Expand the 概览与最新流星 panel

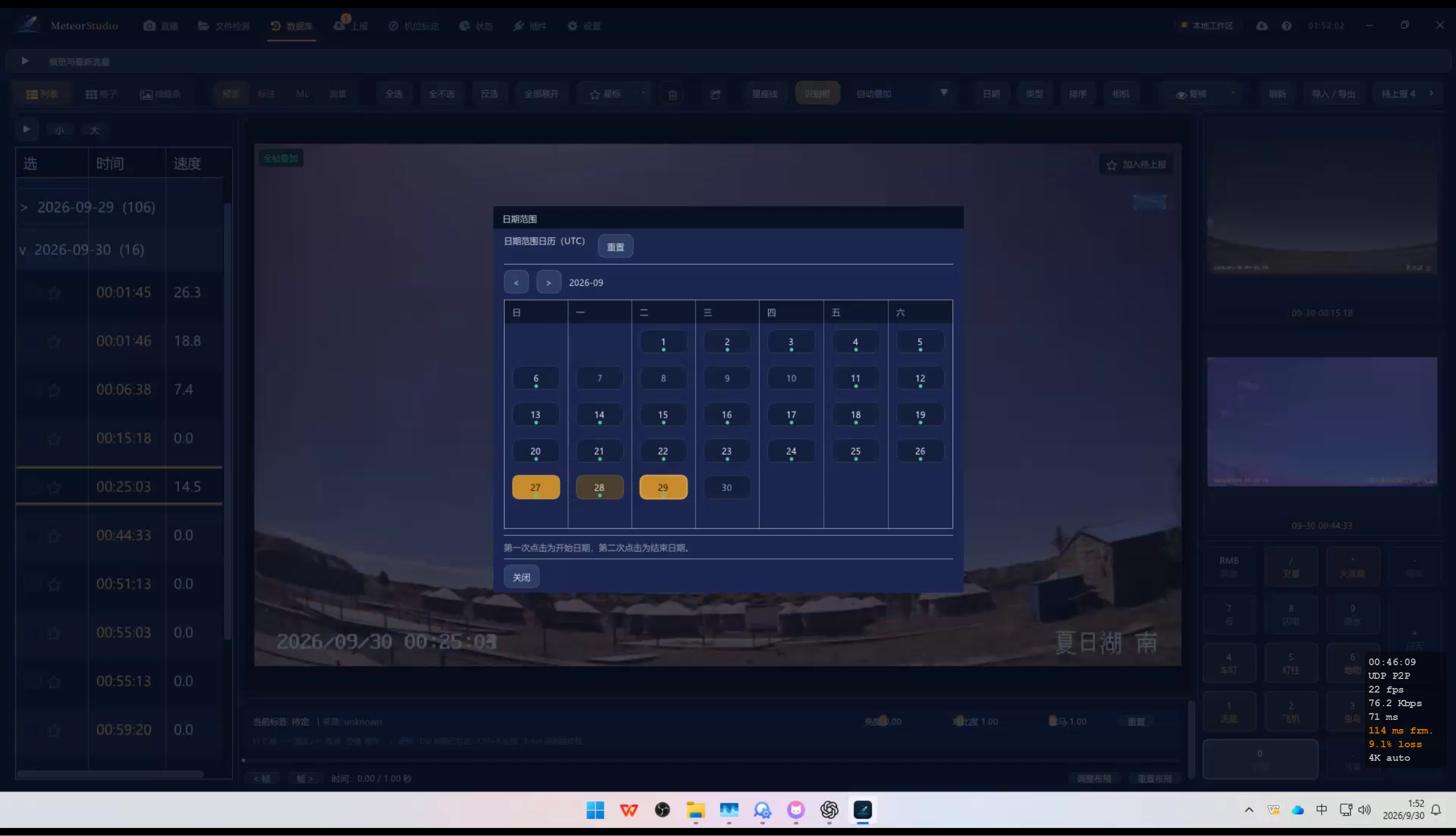(24, 61)
